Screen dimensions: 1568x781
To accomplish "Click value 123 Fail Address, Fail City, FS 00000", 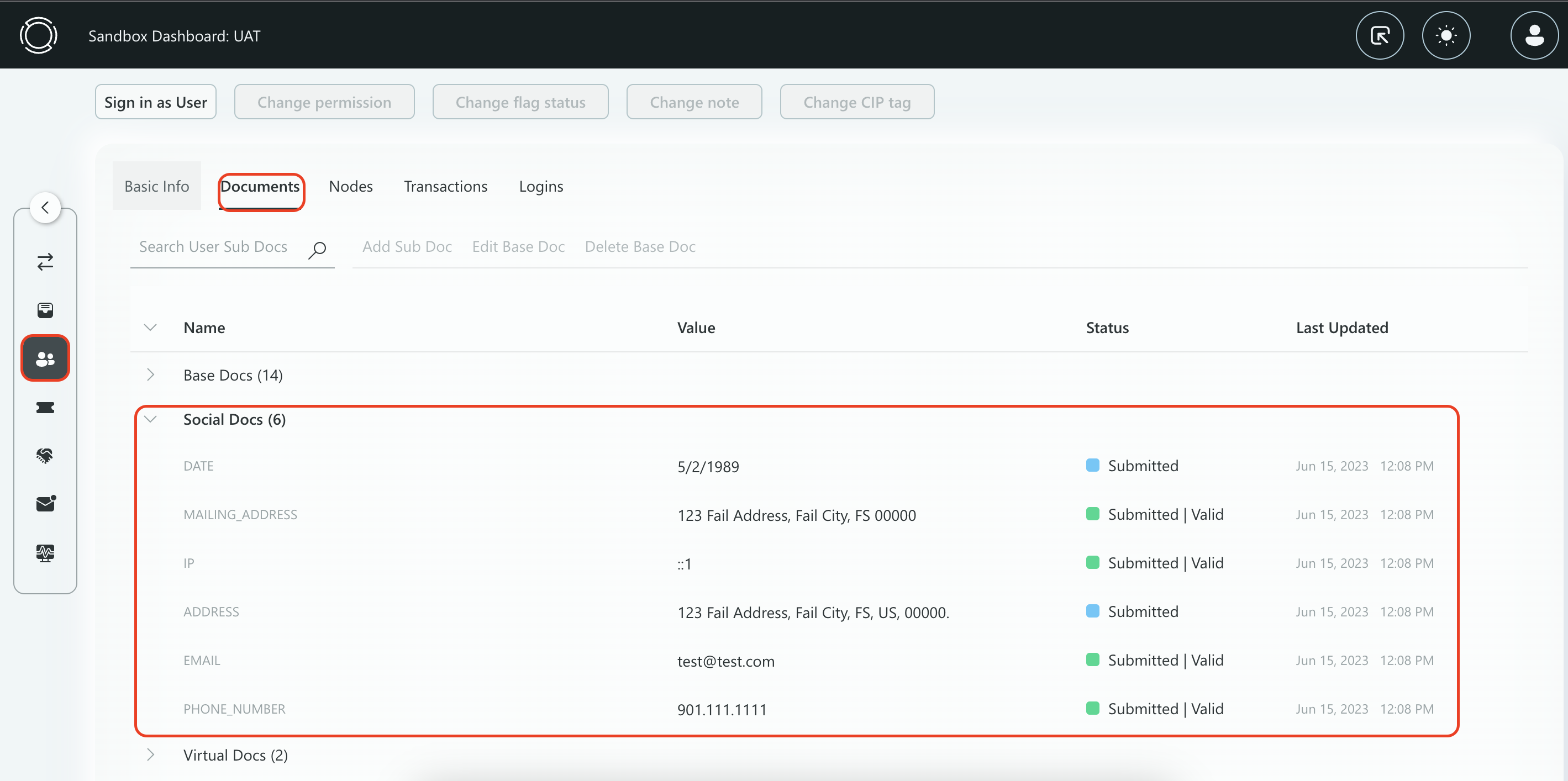I will click(796, 515).
